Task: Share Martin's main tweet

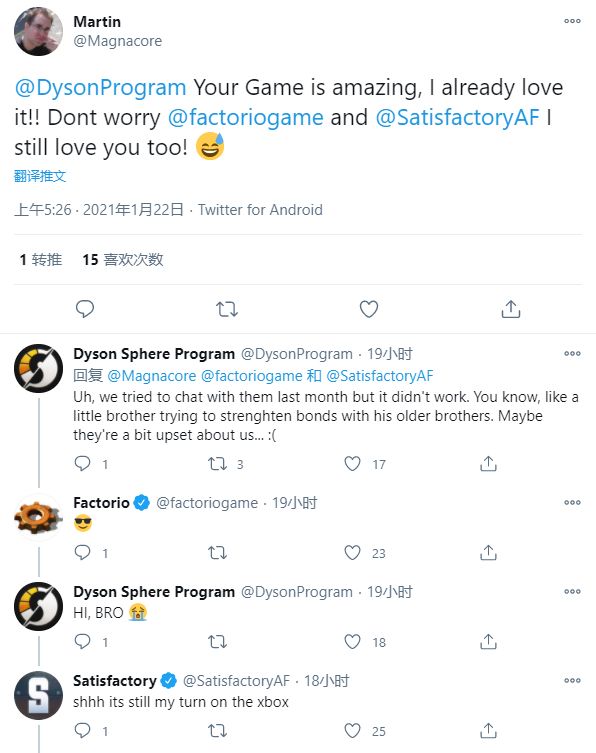Action: coord(511,309)
